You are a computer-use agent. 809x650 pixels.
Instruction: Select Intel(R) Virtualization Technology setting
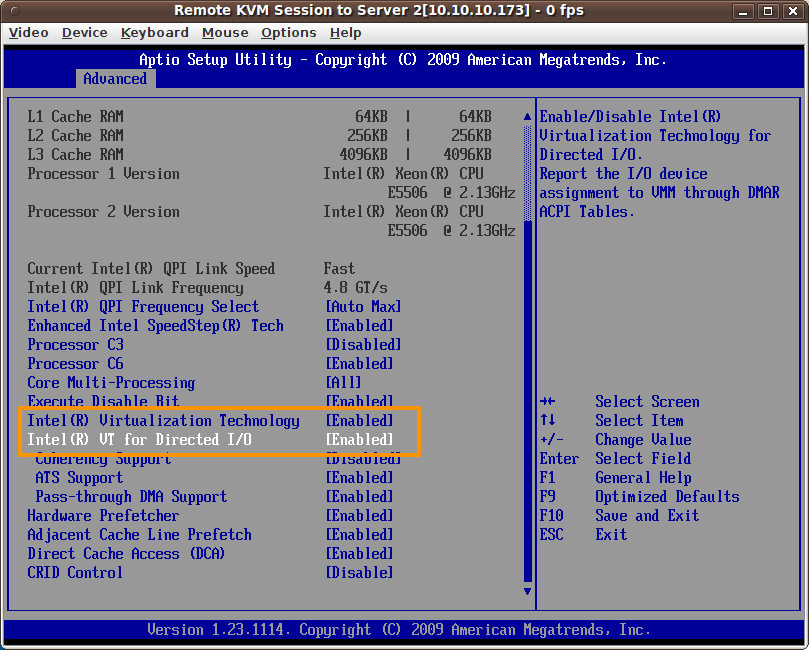(163, 421)
